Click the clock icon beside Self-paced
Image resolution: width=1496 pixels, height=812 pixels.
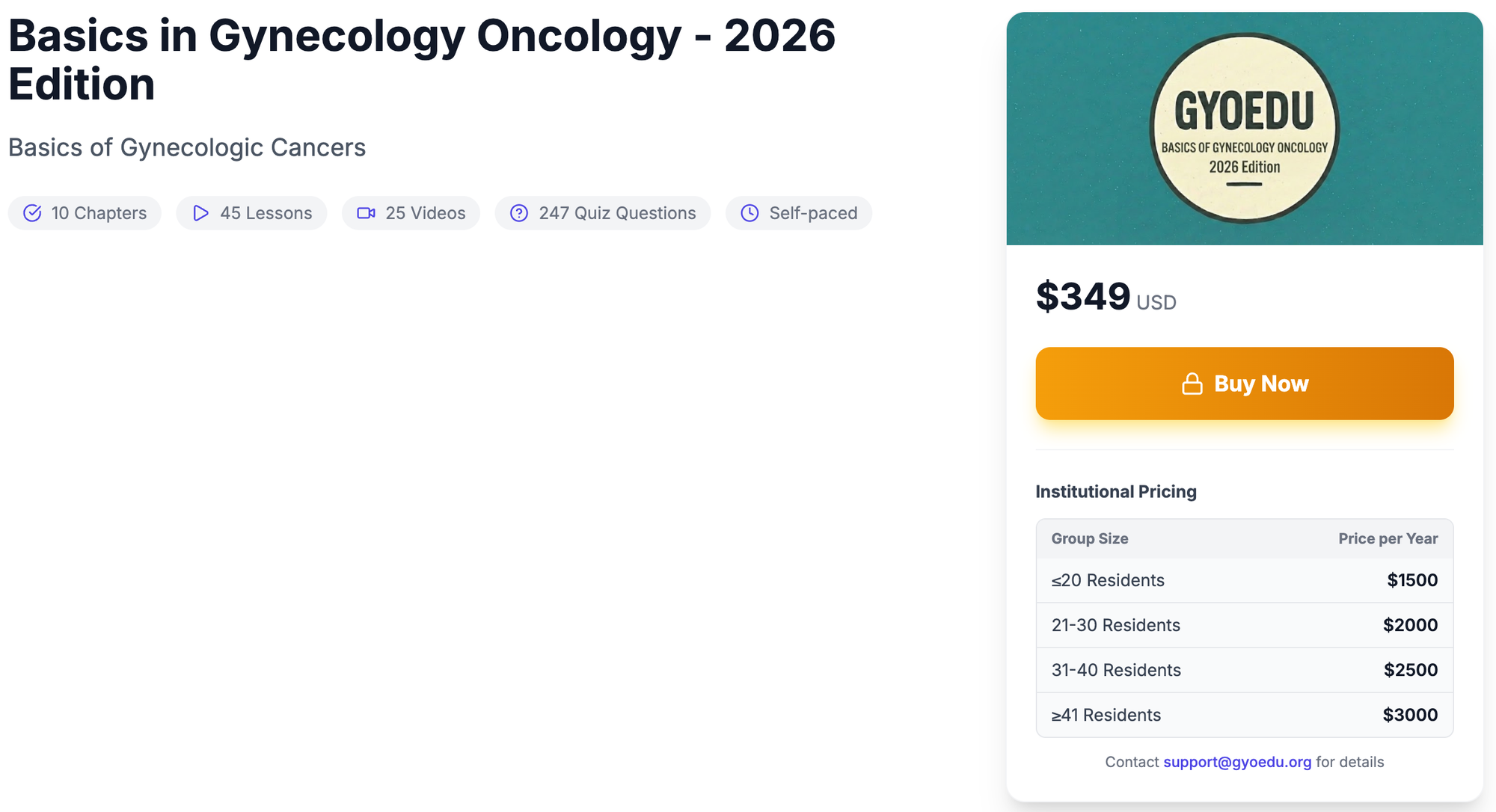[x=749, y=213]
